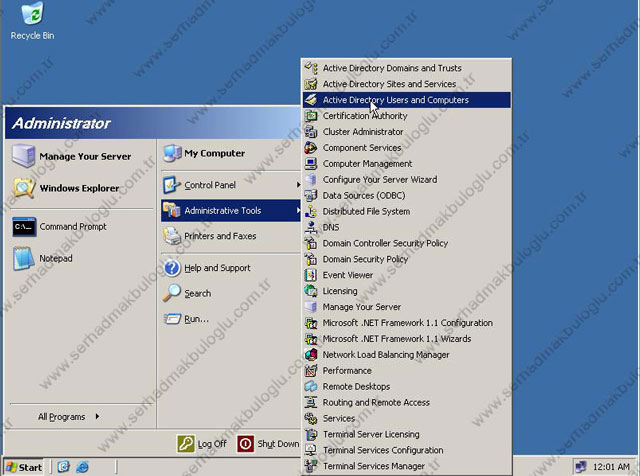Click the Event Viewer icon
Screen dimensions: 640x476
pos(311,275)
